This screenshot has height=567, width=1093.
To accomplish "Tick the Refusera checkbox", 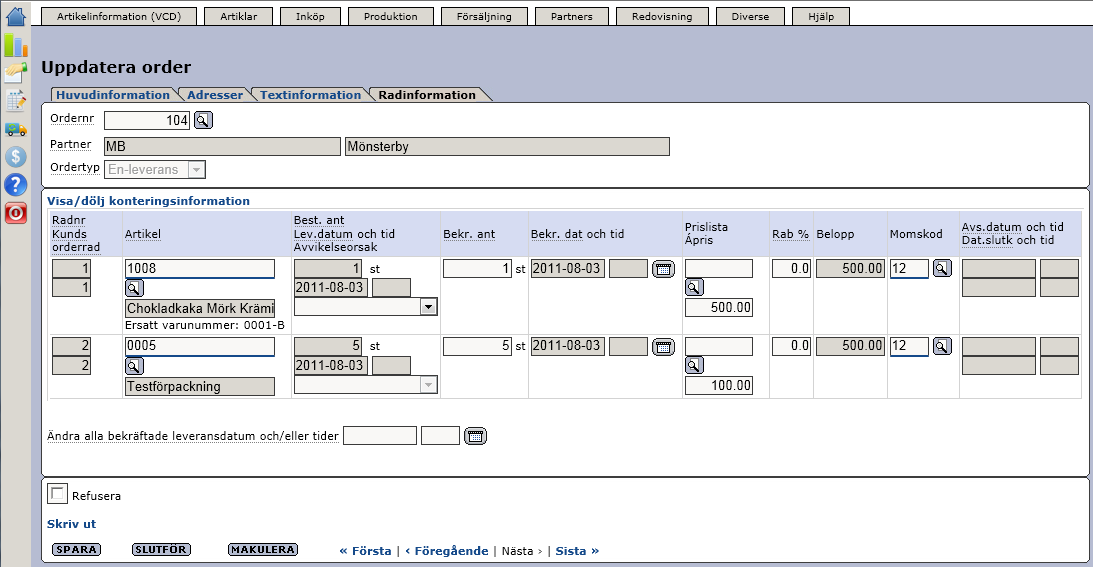I will tap(57, 494).
